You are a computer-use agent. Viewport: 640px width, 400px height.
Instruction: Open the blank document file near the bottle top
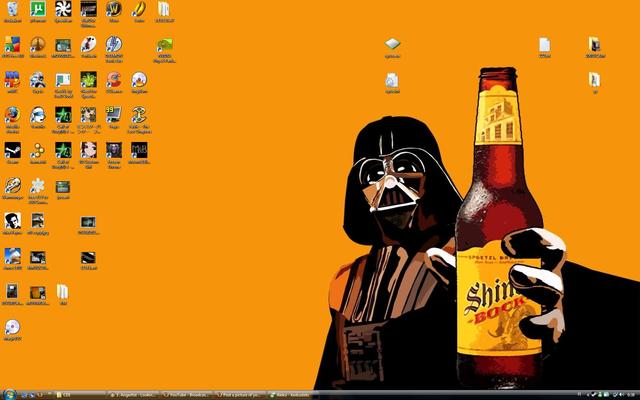pos(544,44)
